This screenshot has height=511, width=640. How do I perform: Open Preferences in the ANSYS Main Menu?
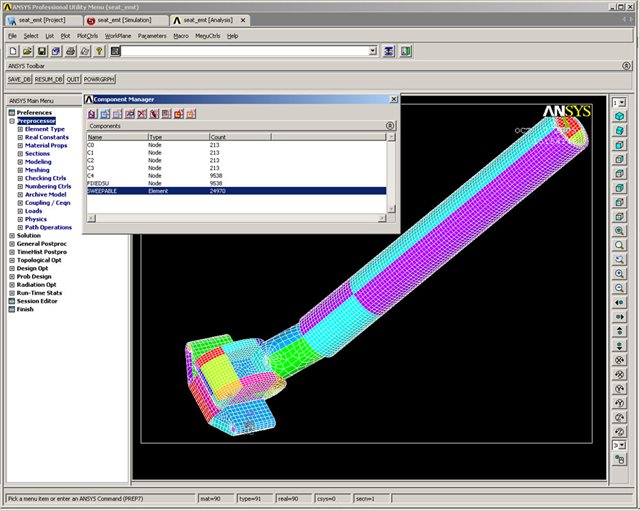(x=34, y=113)
